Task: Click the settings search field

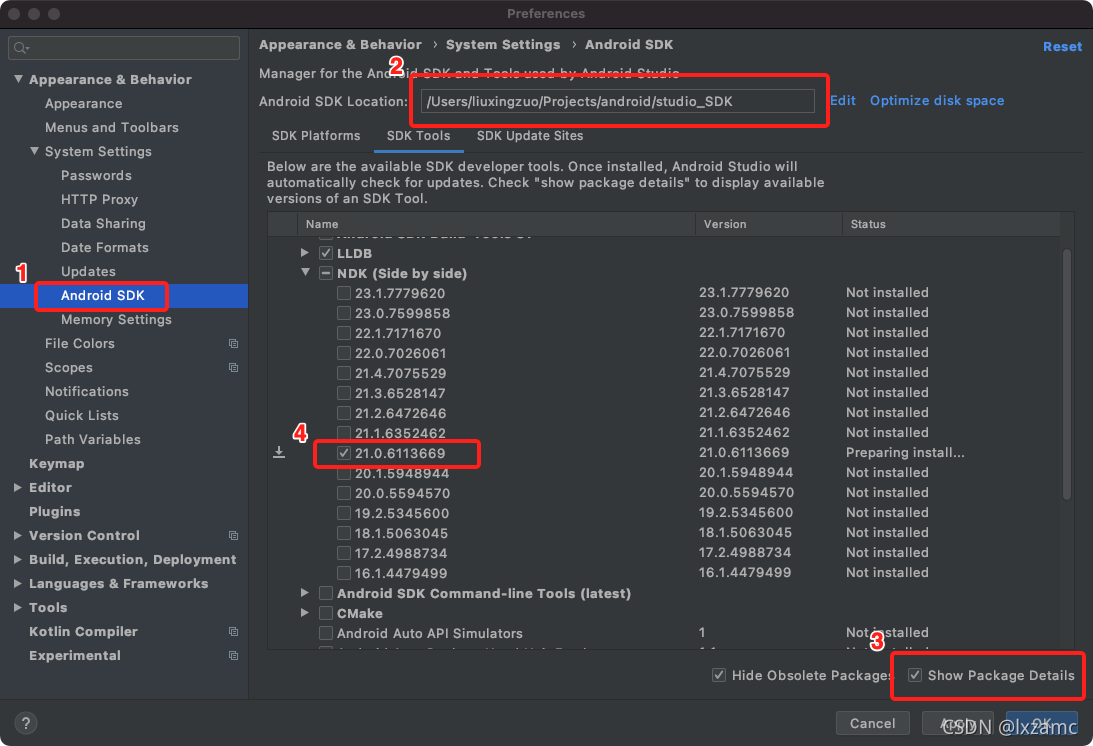Action: 124,47
